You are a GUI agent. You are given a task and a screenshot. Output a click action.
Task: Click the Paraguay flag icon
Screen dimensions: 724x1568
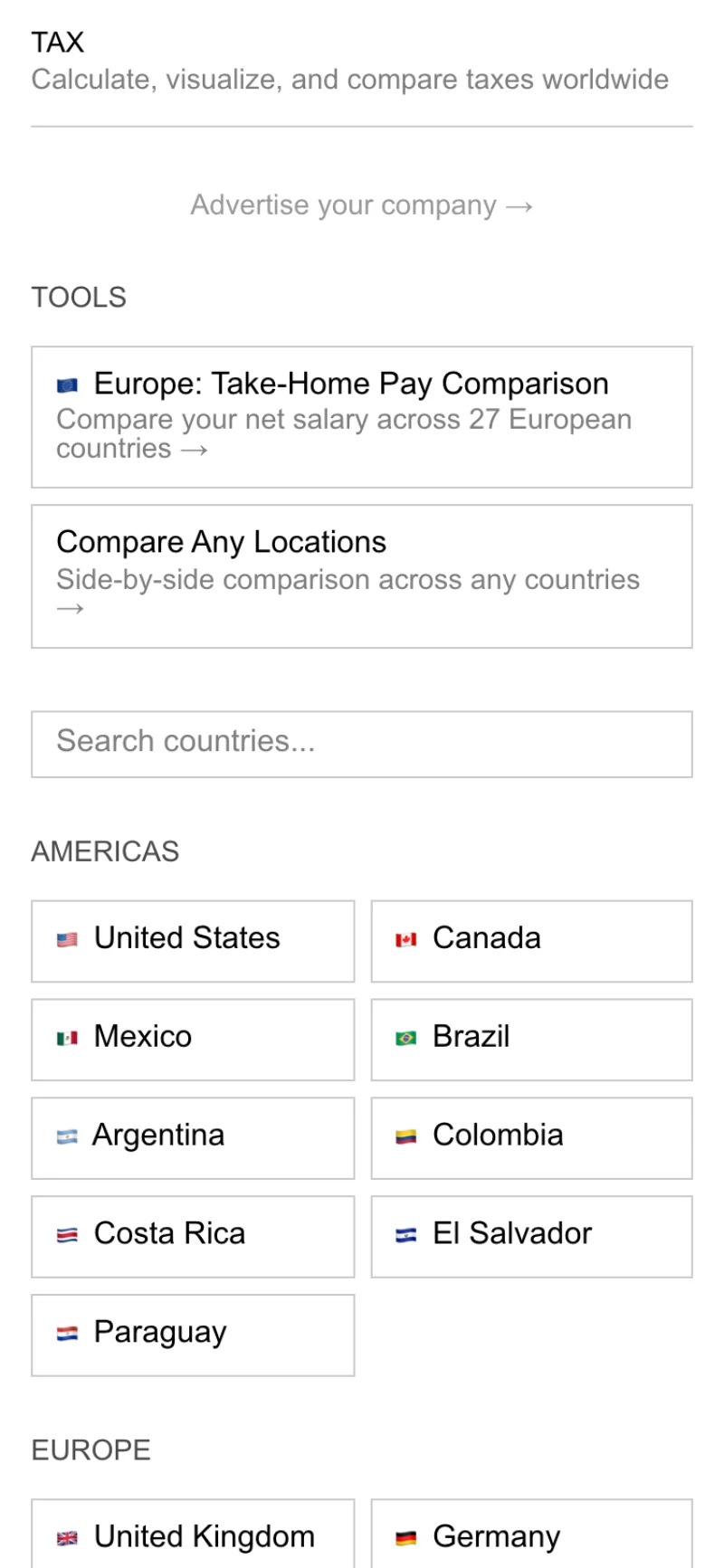tap(67, 1335)
